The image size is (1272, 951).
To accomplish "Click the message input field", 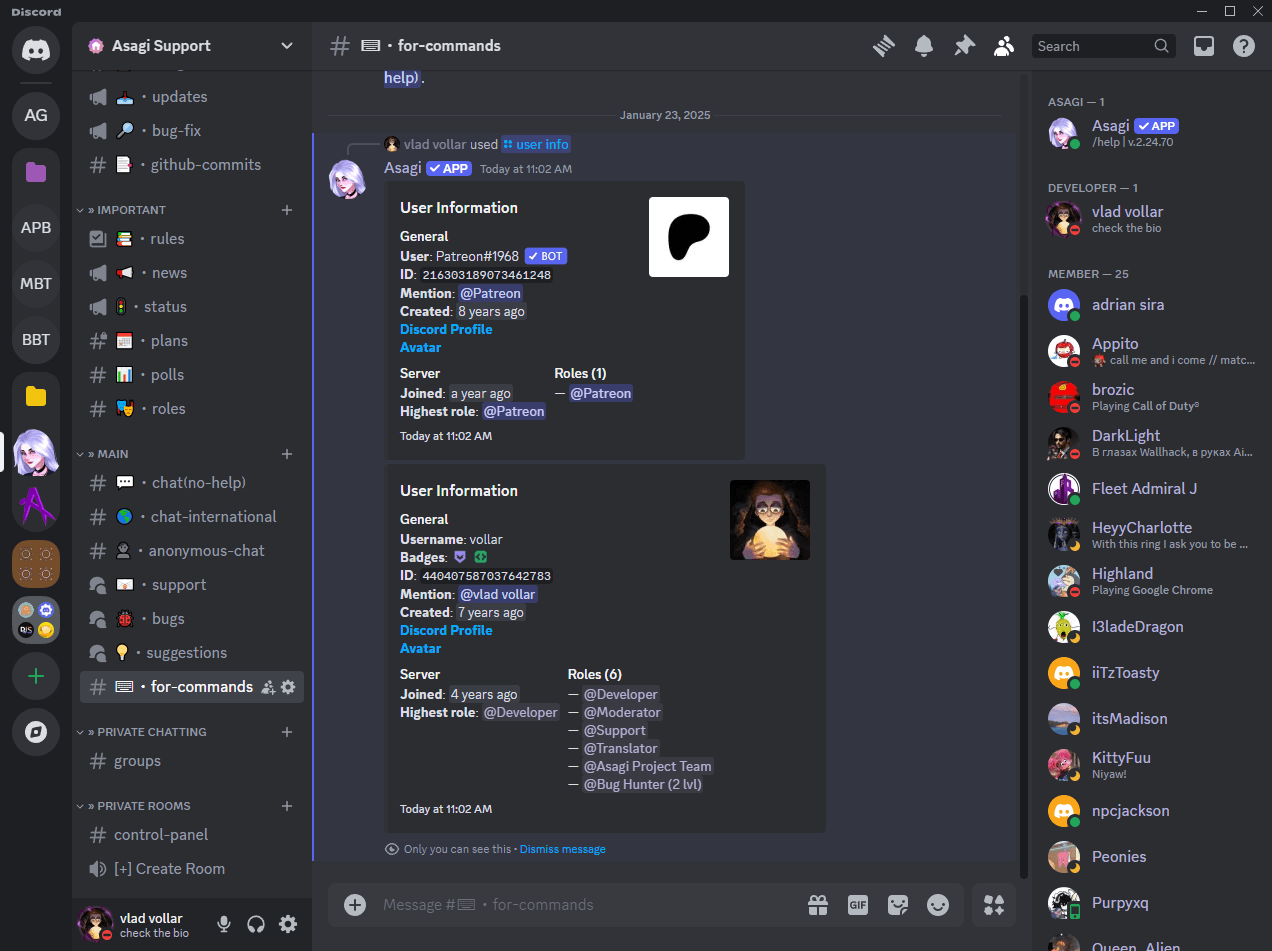I will coord(590,905).
